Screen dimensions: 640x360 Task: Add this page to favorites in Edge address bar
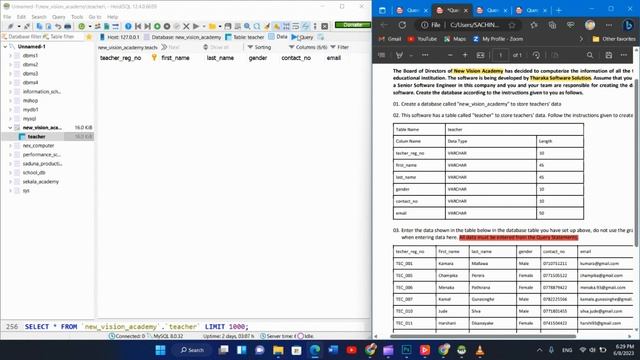click(x=512, y=25)
